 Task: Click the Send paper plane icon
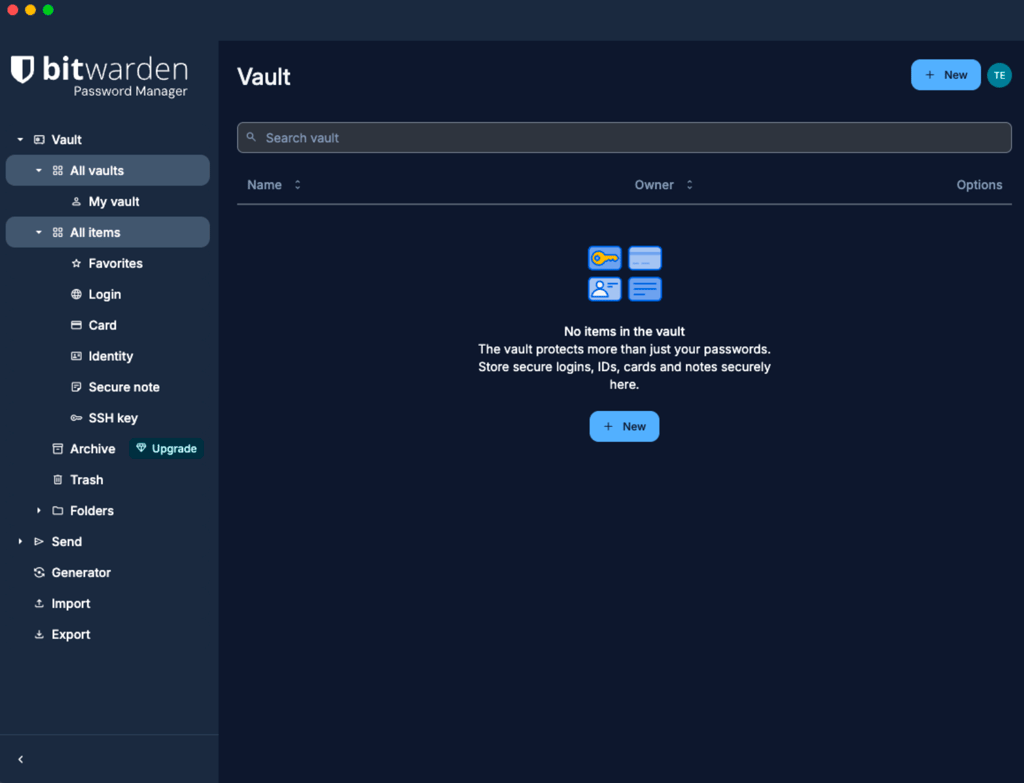coord(39,541)
